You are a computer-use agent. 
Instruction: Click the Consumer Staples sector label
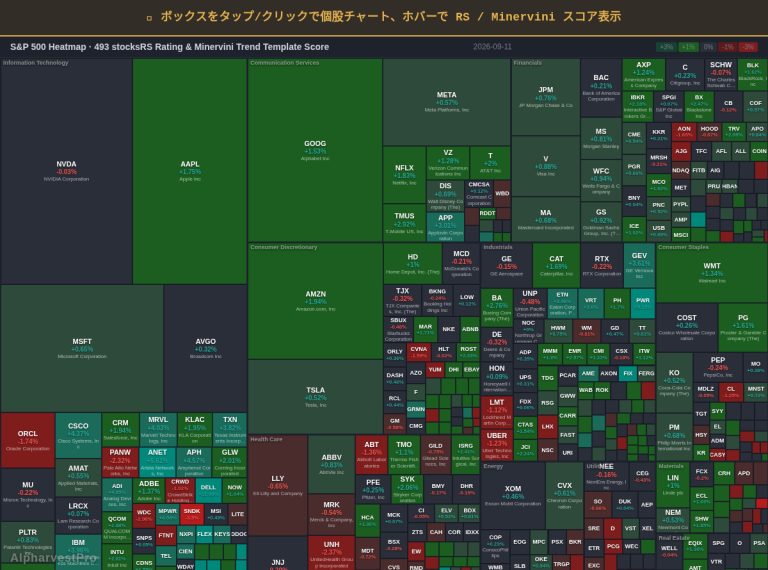click(x=683, y=247)
